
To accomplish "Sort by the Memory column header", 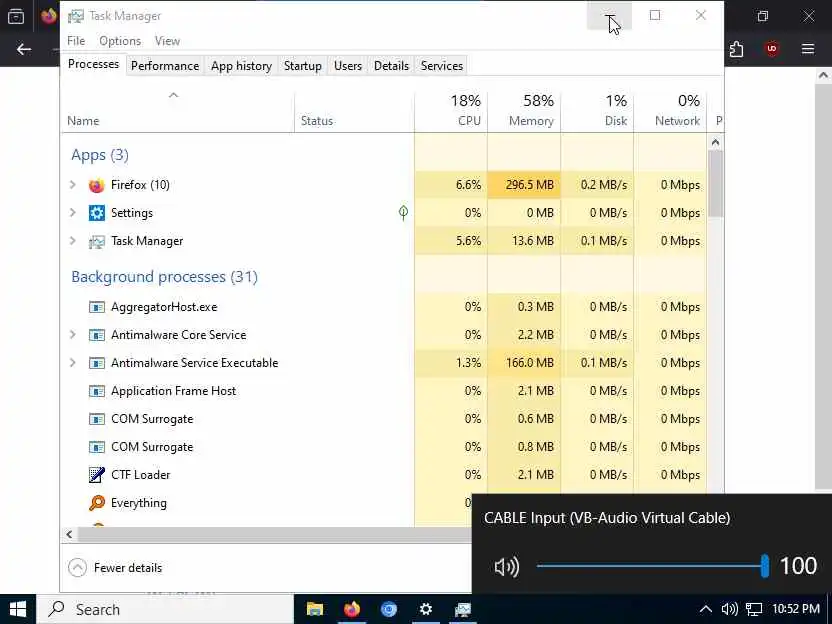I will (x=524, y=110).
